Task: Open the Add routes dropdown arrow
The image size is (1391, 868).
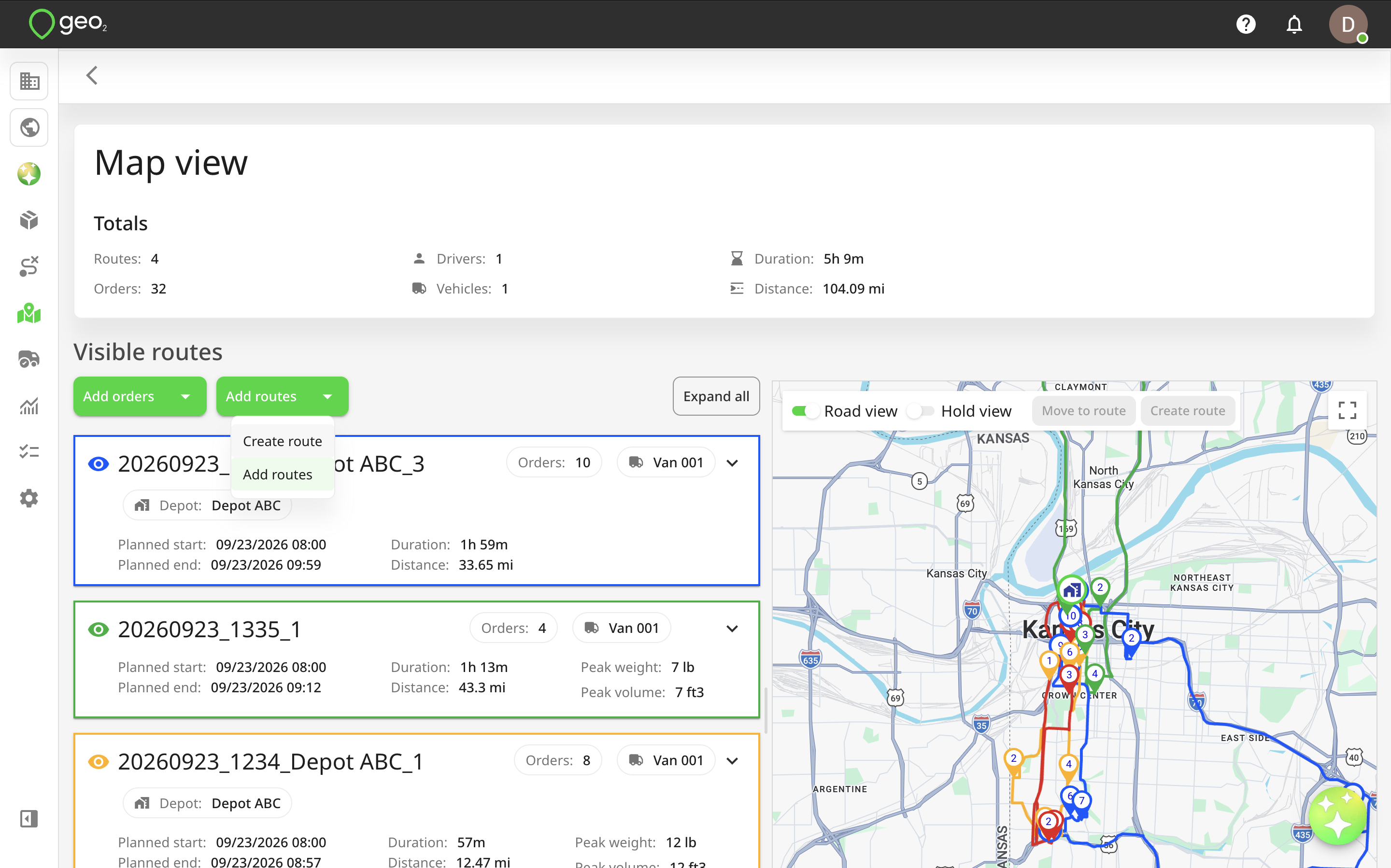Action: [327, 397]
